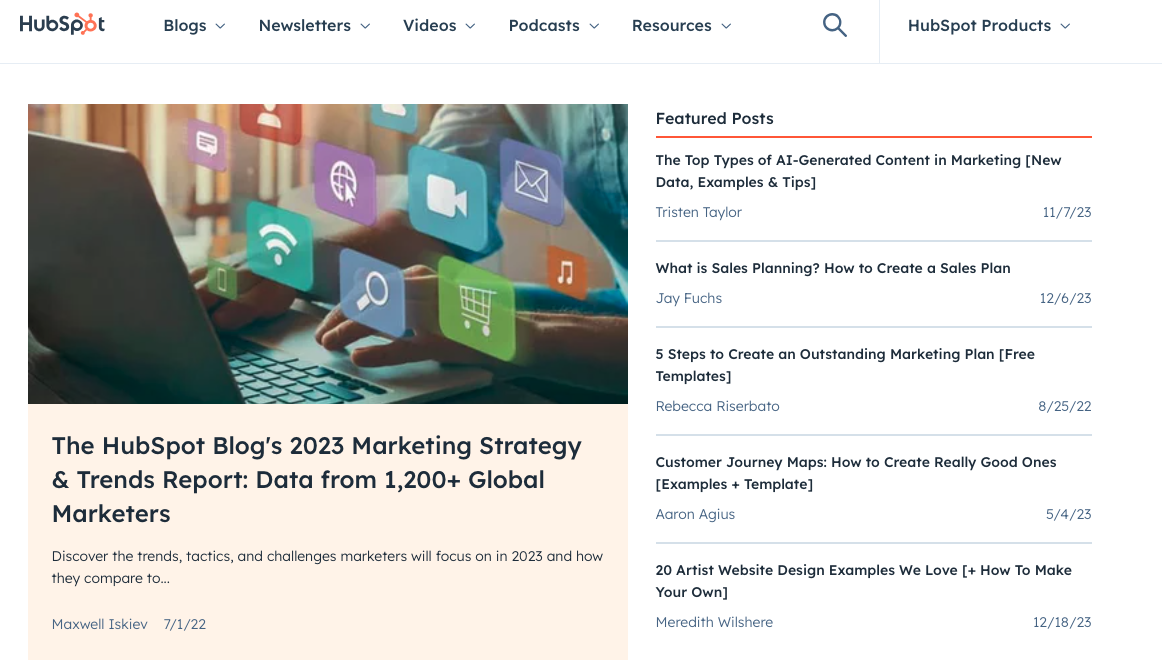
Task: Open the Newsletters menu
Action: [x=314, y=26]
